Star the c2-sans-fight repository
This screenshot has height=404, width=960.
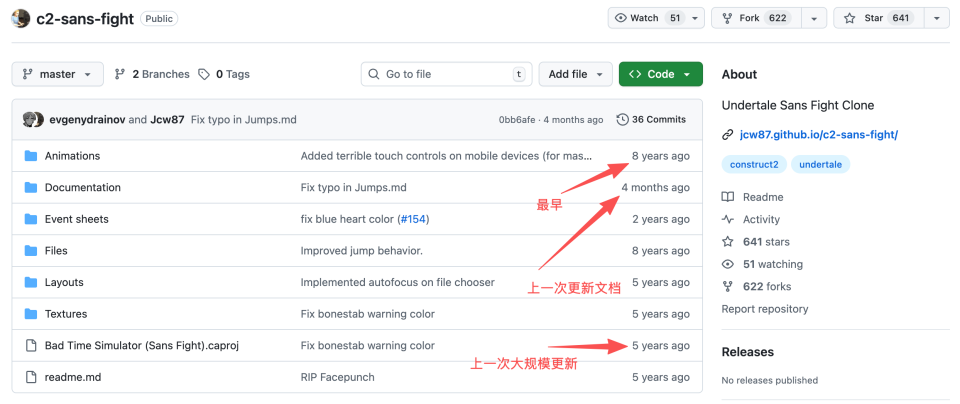coord(876,18)
